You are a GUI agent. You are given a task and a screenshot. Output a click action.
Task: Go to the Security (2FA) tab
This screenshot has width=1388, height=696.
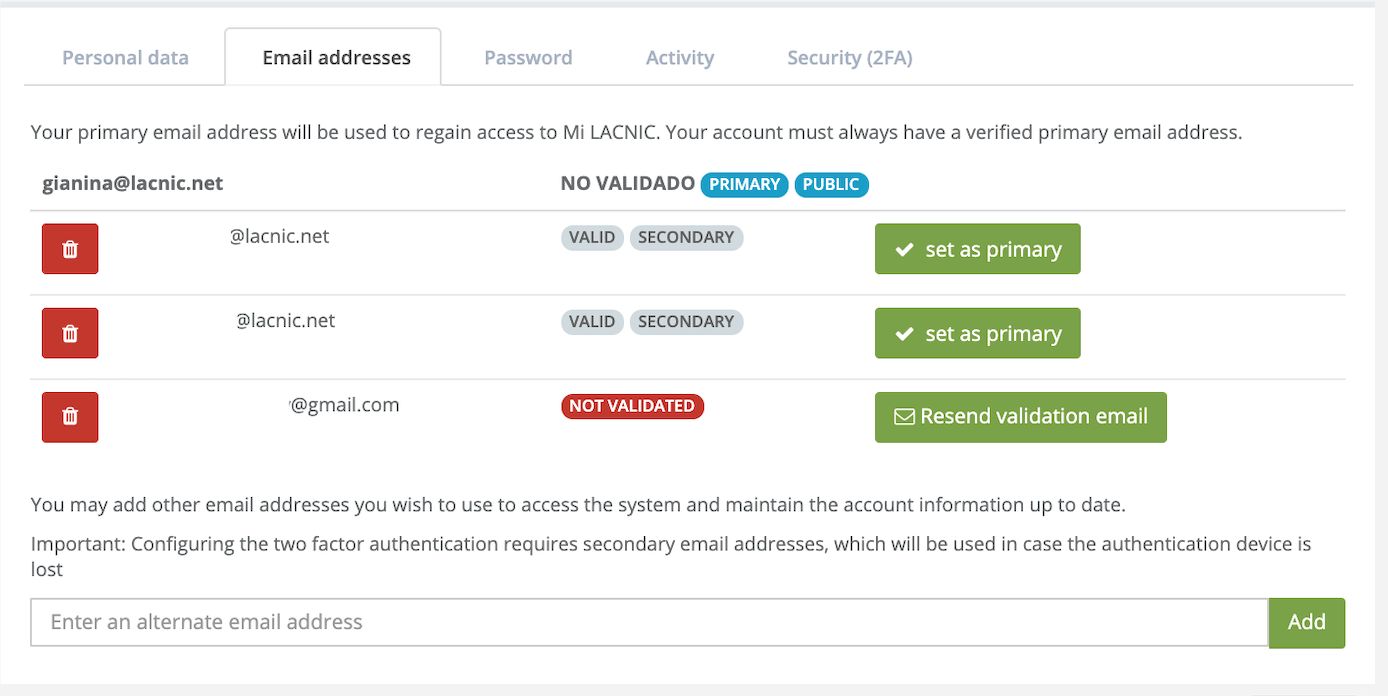coord(849,58)
